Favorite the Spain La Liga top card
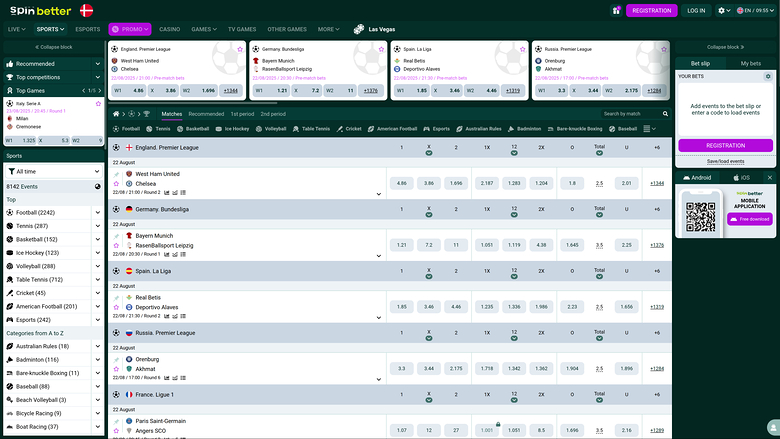 coord(522,49)
